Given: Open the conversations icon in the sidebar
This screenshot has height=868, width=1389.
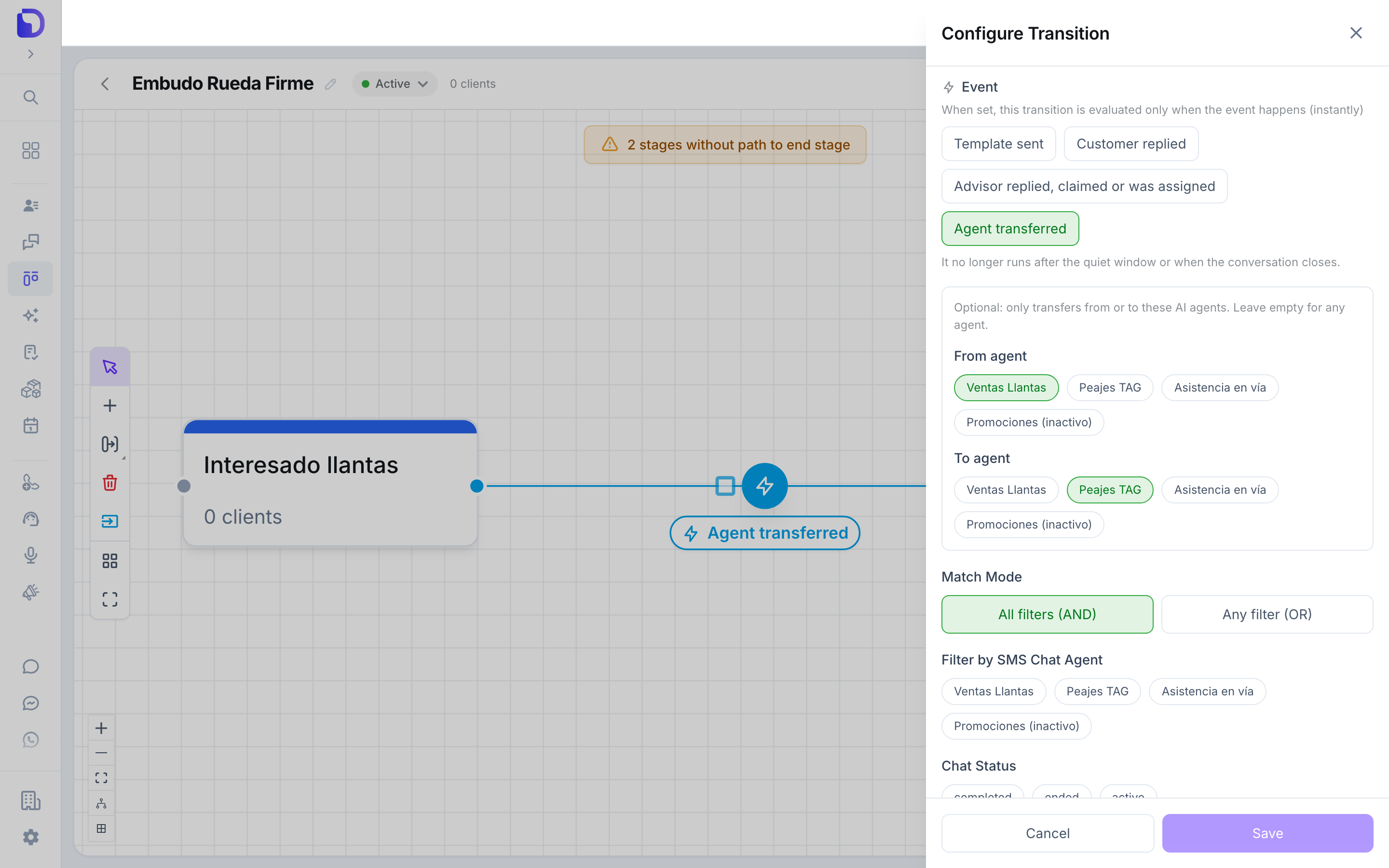Looking at the screenshot, I should 30,242.
